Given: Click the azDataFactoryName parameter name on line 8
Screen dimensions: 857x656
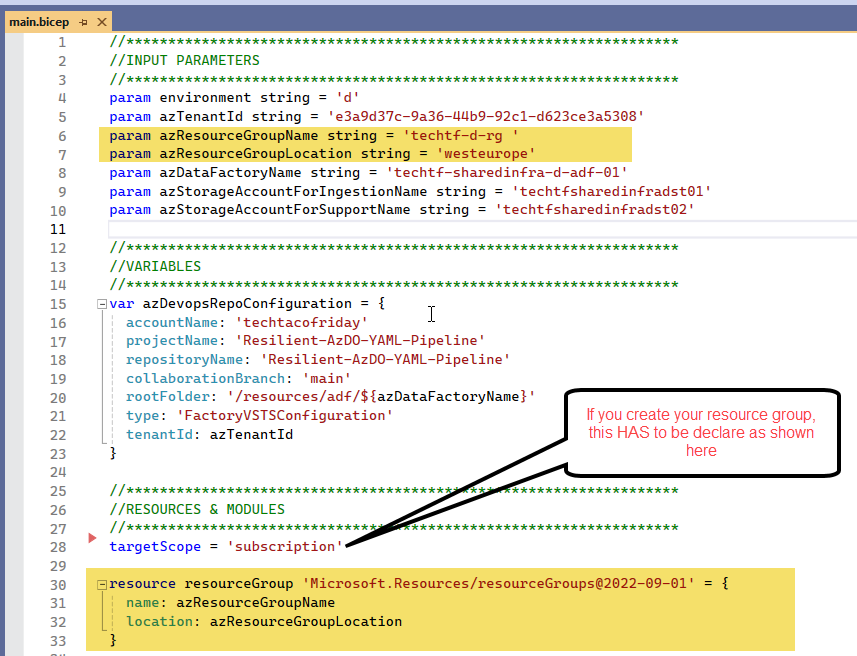Looking at the screenshot, I should 230,173.
